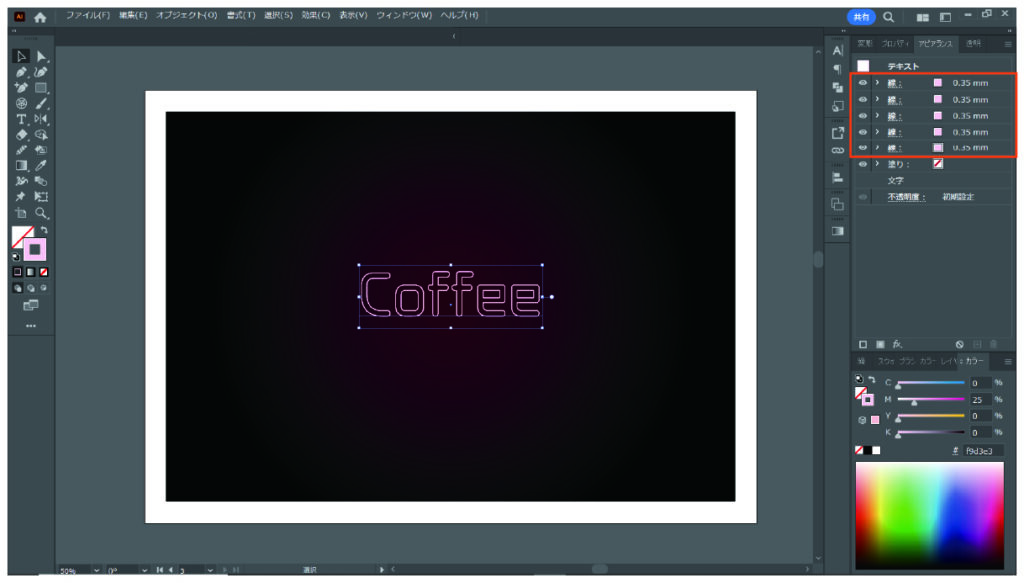The height and width of the screenshot is (583, 1024).
Task: Open the search magnifier at top right
Action: (888, 17)
